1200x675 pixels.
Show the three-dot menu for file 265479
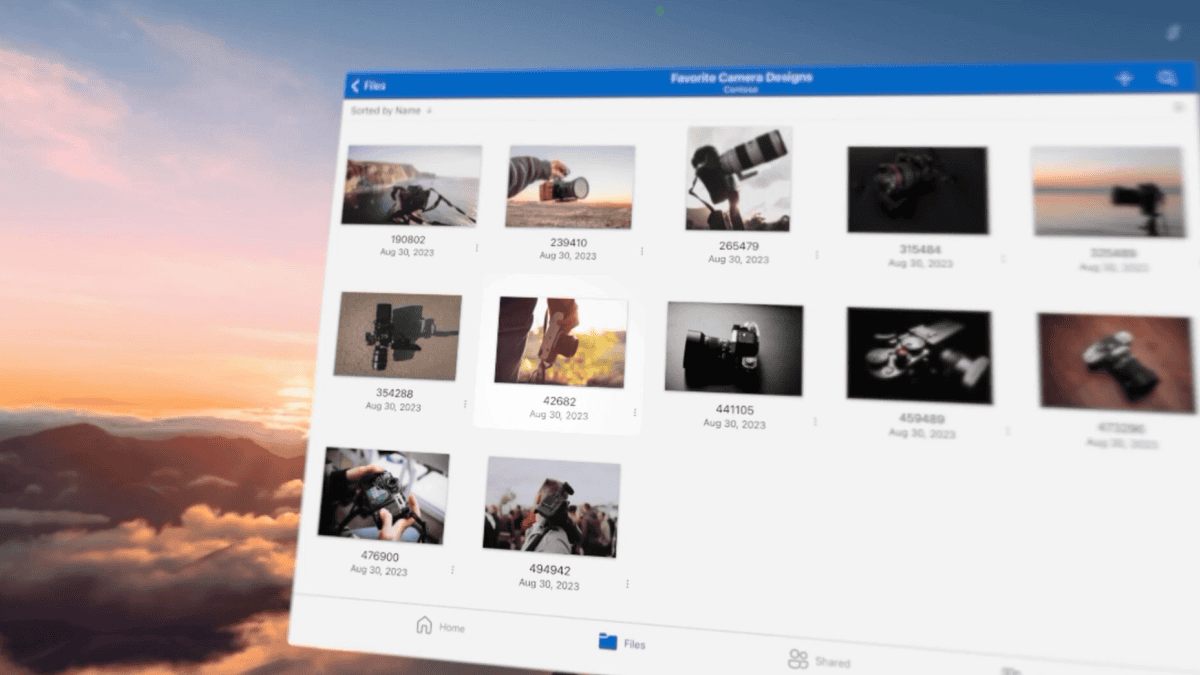[x=817, y=255]
